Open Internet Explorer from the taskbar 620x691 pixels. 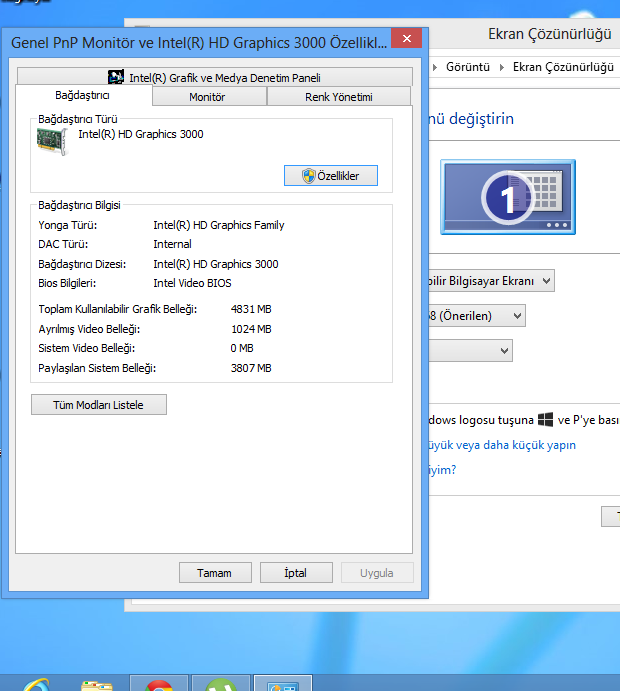pos(37,683)
